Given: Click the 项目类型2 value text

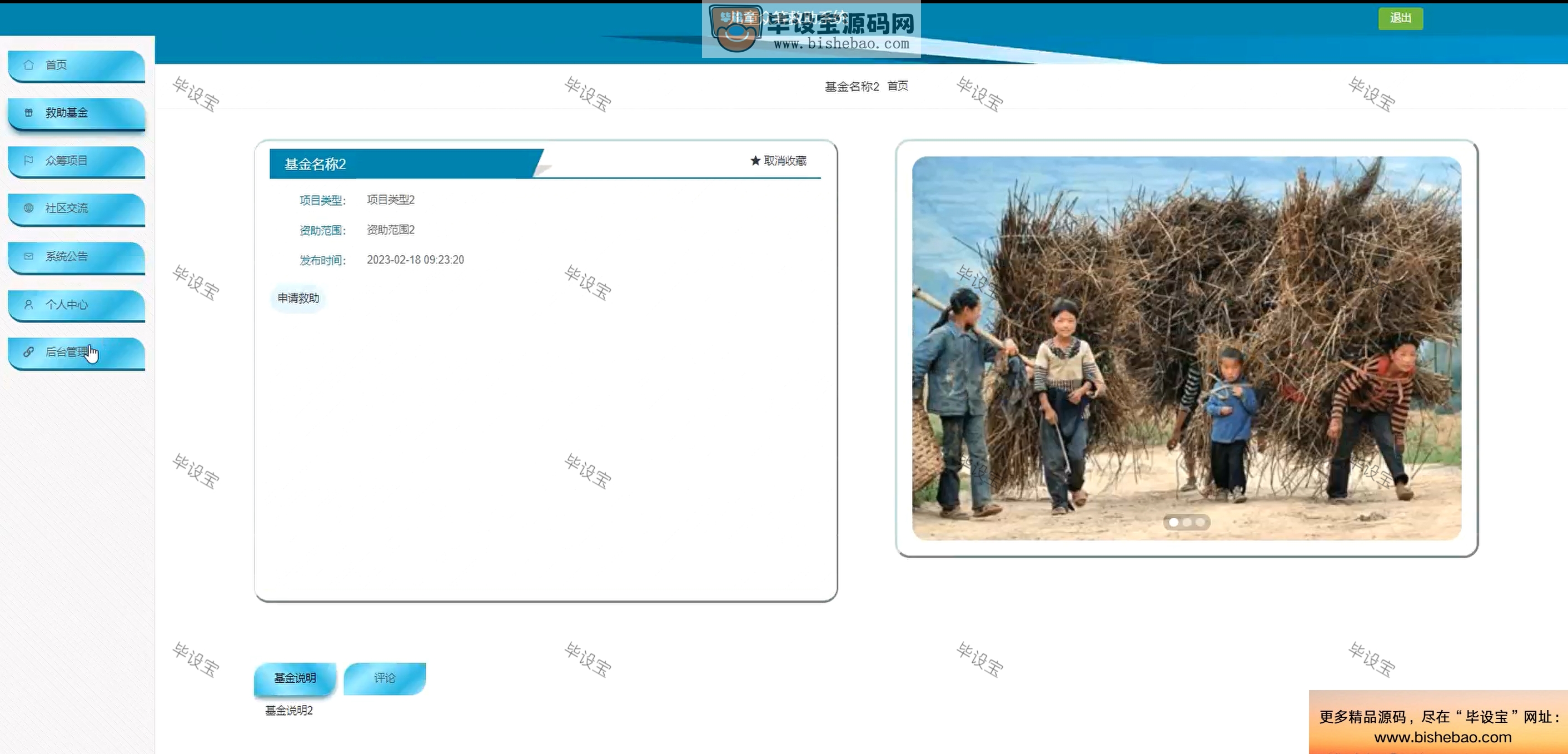Looking at the screenshot, I should tap(391, 200).
